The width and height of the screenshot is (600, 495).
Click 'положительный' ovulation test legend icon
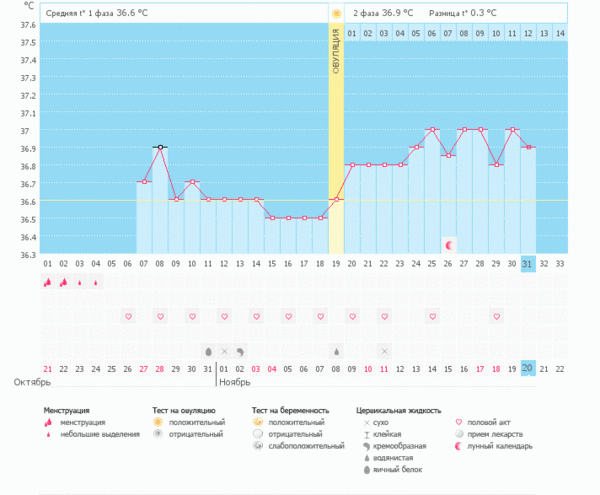pyautogui.click(x=157, y=423)
